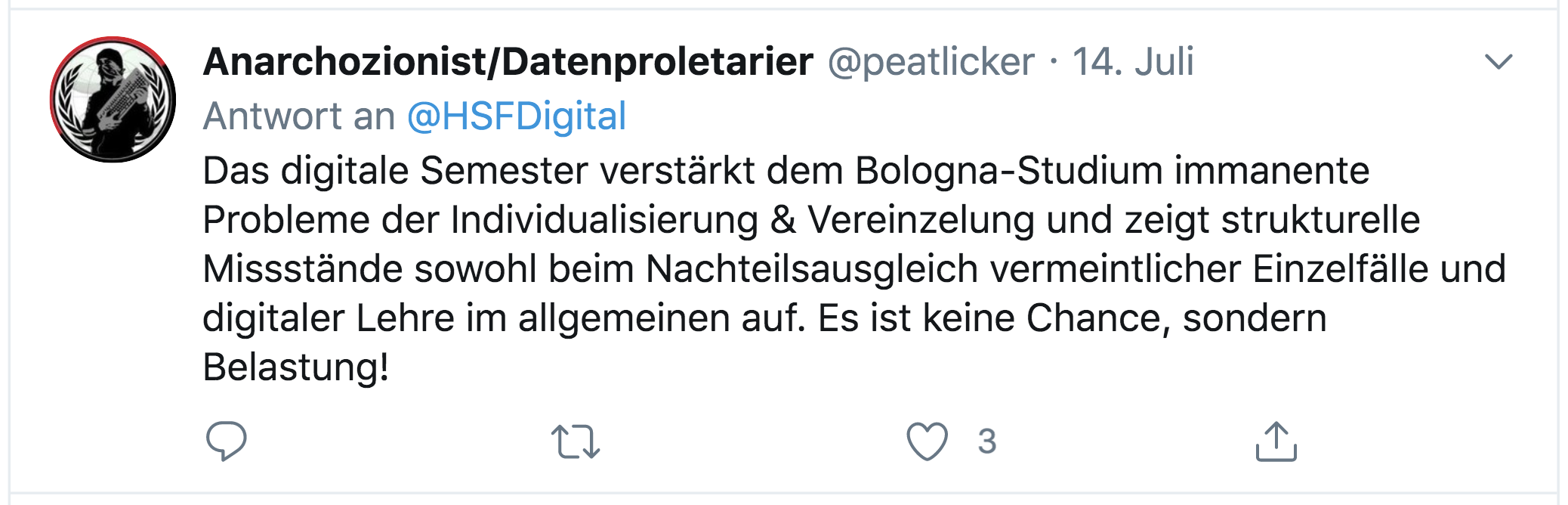The height and width of the screenshot is (505, 1568).
Task: Visit the @HSFDigital mention link
Action: (517, 116)
